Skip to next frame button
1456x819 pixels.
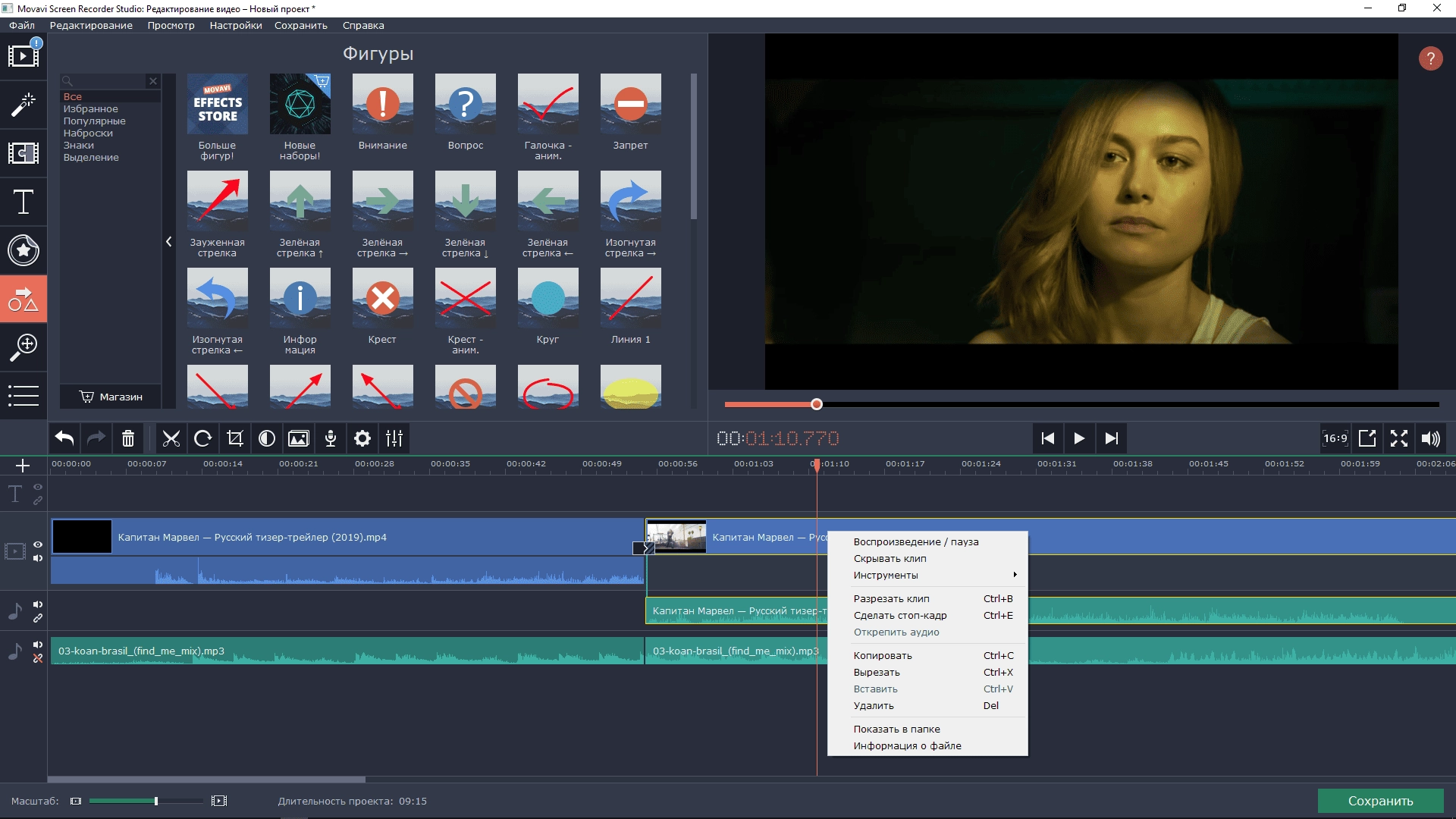point(1111,438)
